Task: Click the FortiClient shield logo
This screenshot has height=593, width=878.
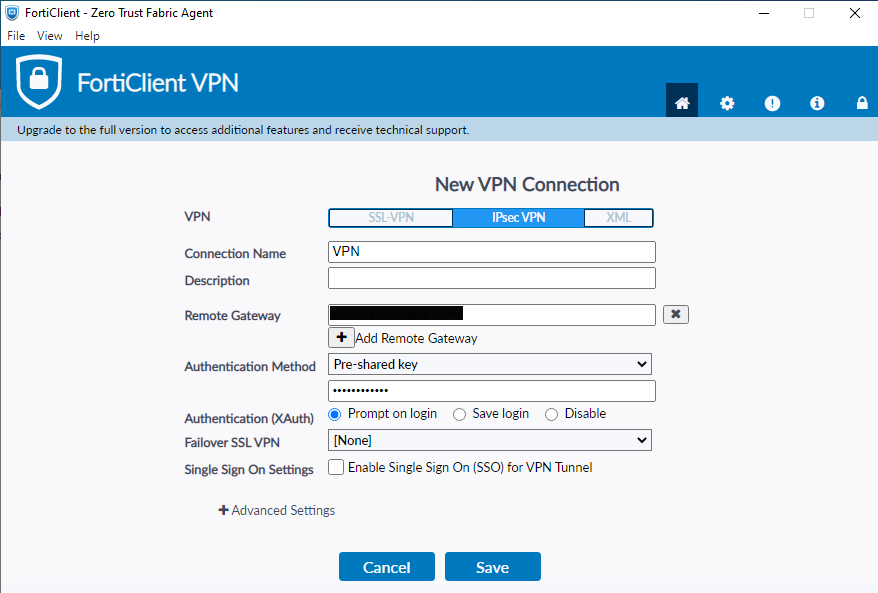Action: tap(39, 82)
